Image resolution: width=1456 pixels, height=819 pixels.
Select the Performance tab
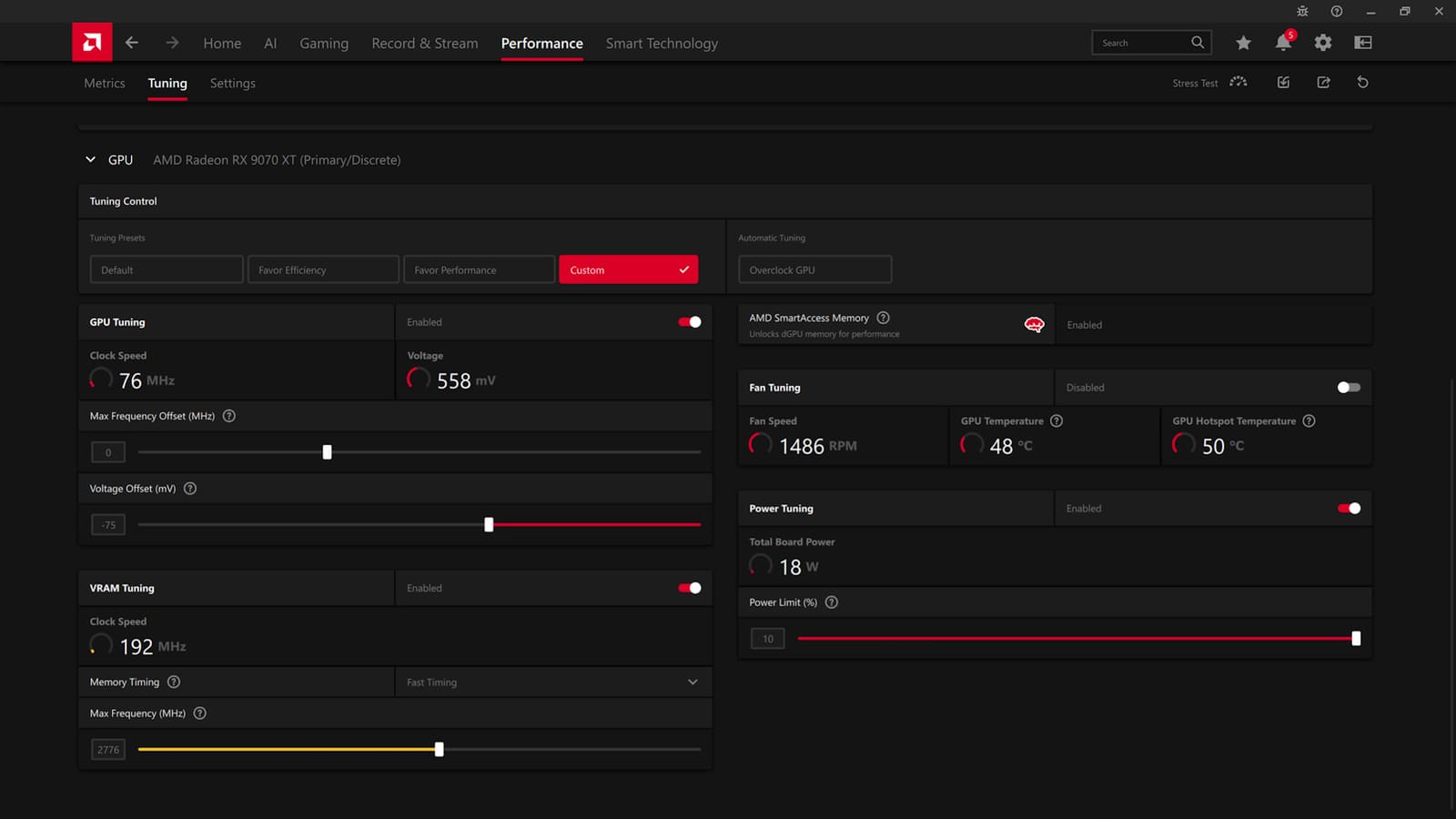(x=541, y=43)
